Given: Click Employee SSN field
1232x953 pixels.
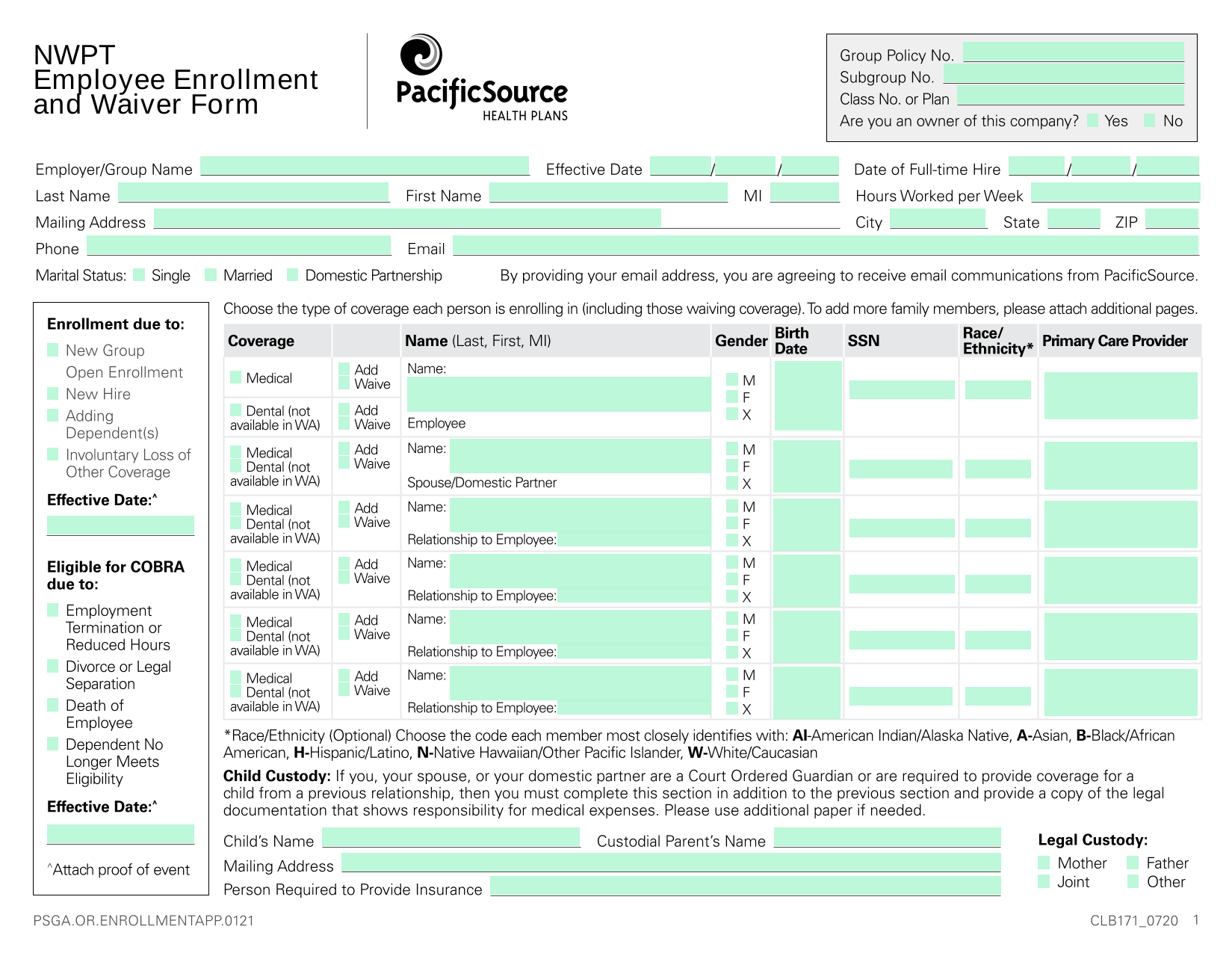Looking at the screenshot, I should click(902, 389).
